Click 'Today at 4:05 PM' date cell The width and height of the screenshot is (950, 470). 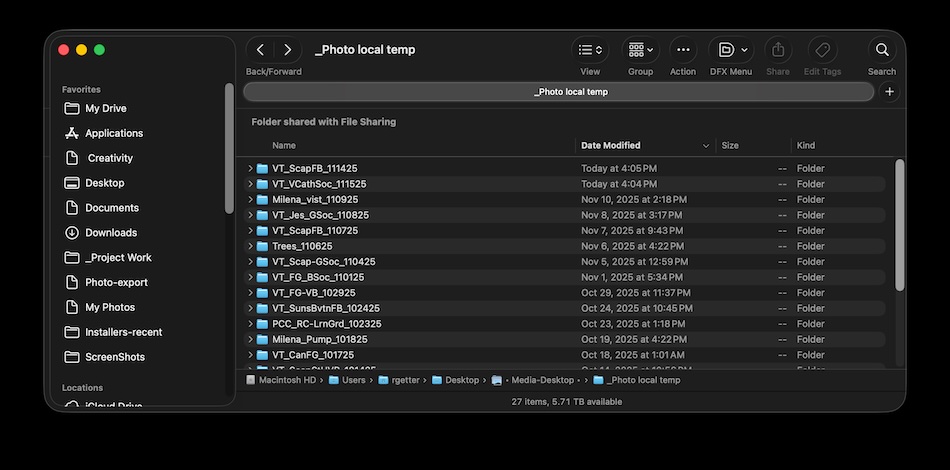click(x=619, y=168)
